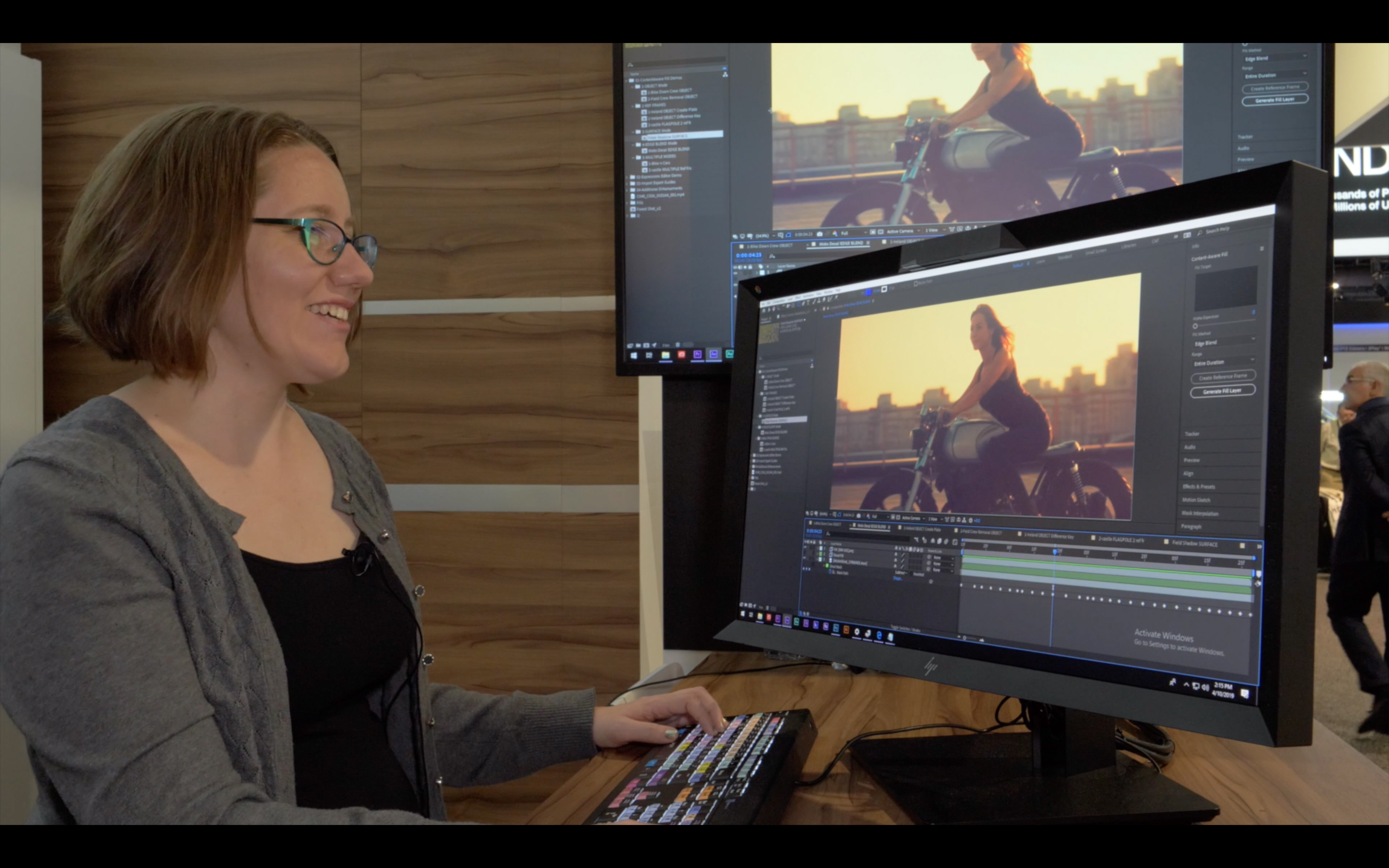
Task: Show overflow timeline tabs chevron
Action: (x=1259, y=546)
